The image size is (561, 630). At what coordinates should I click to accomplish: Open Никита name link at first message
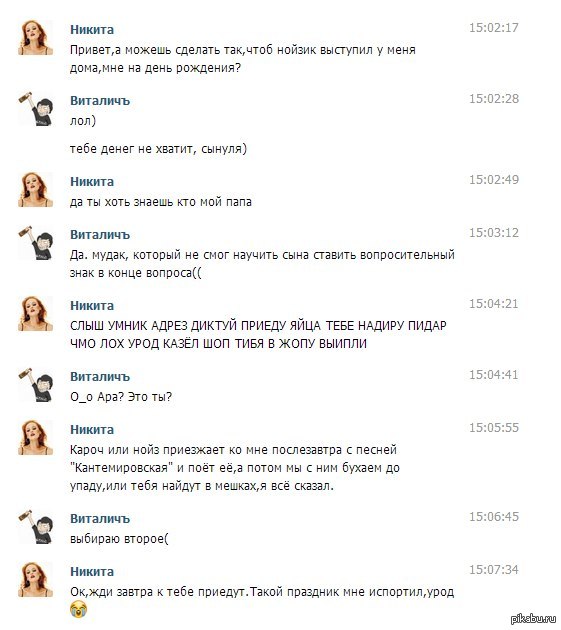[92, 30]
